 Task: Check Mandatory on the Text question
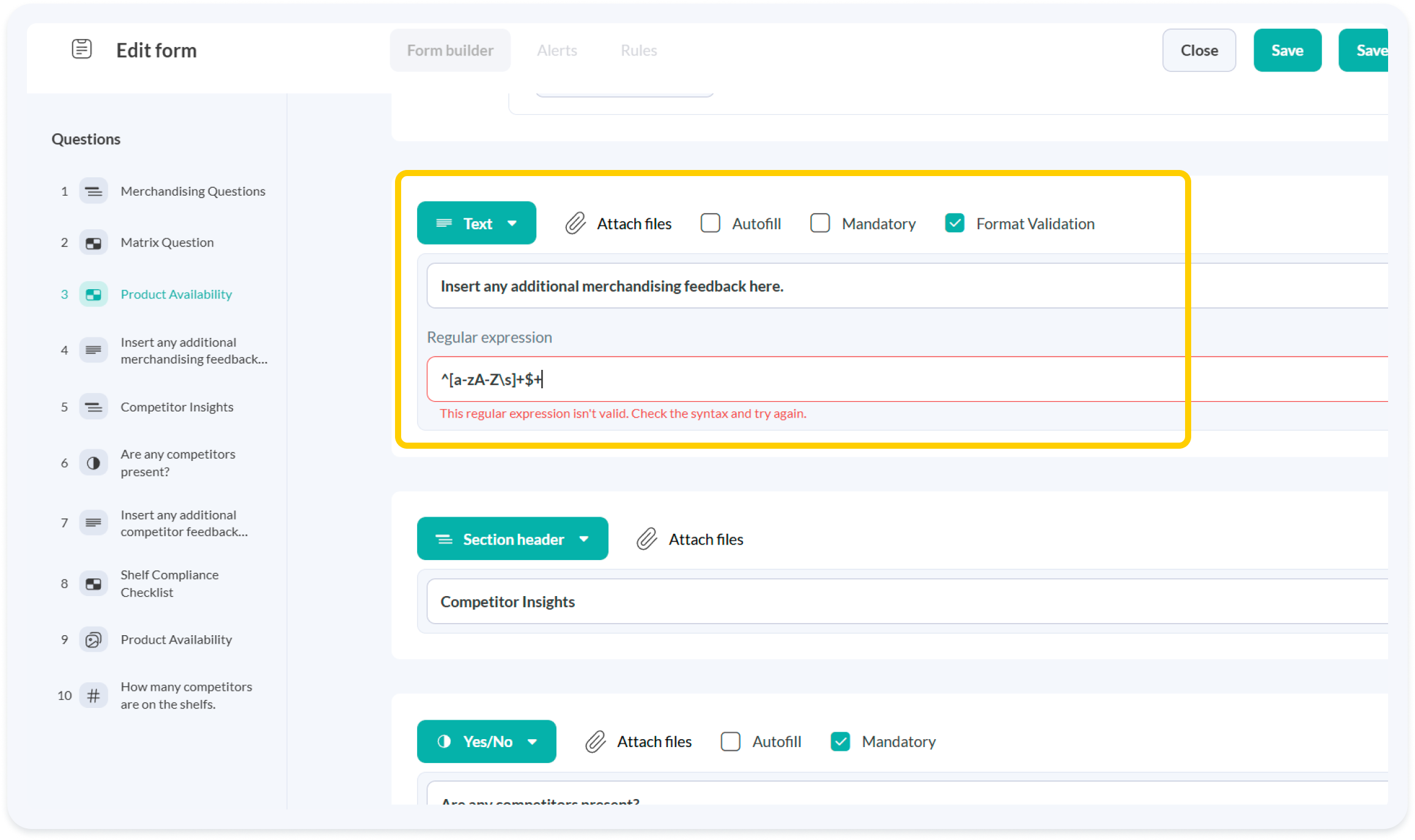[x=820, y=223]
